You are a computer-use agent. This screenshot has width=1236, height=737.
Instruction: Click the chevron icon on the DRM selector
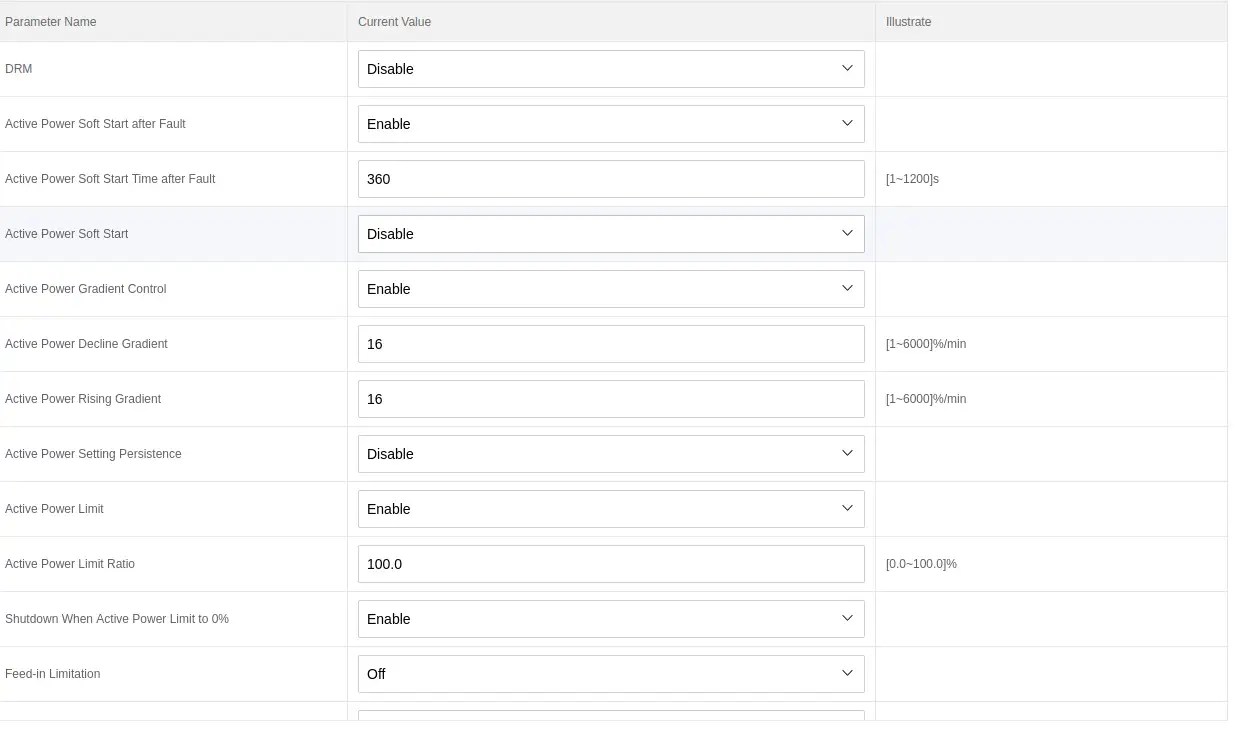(x=847, y=69)
